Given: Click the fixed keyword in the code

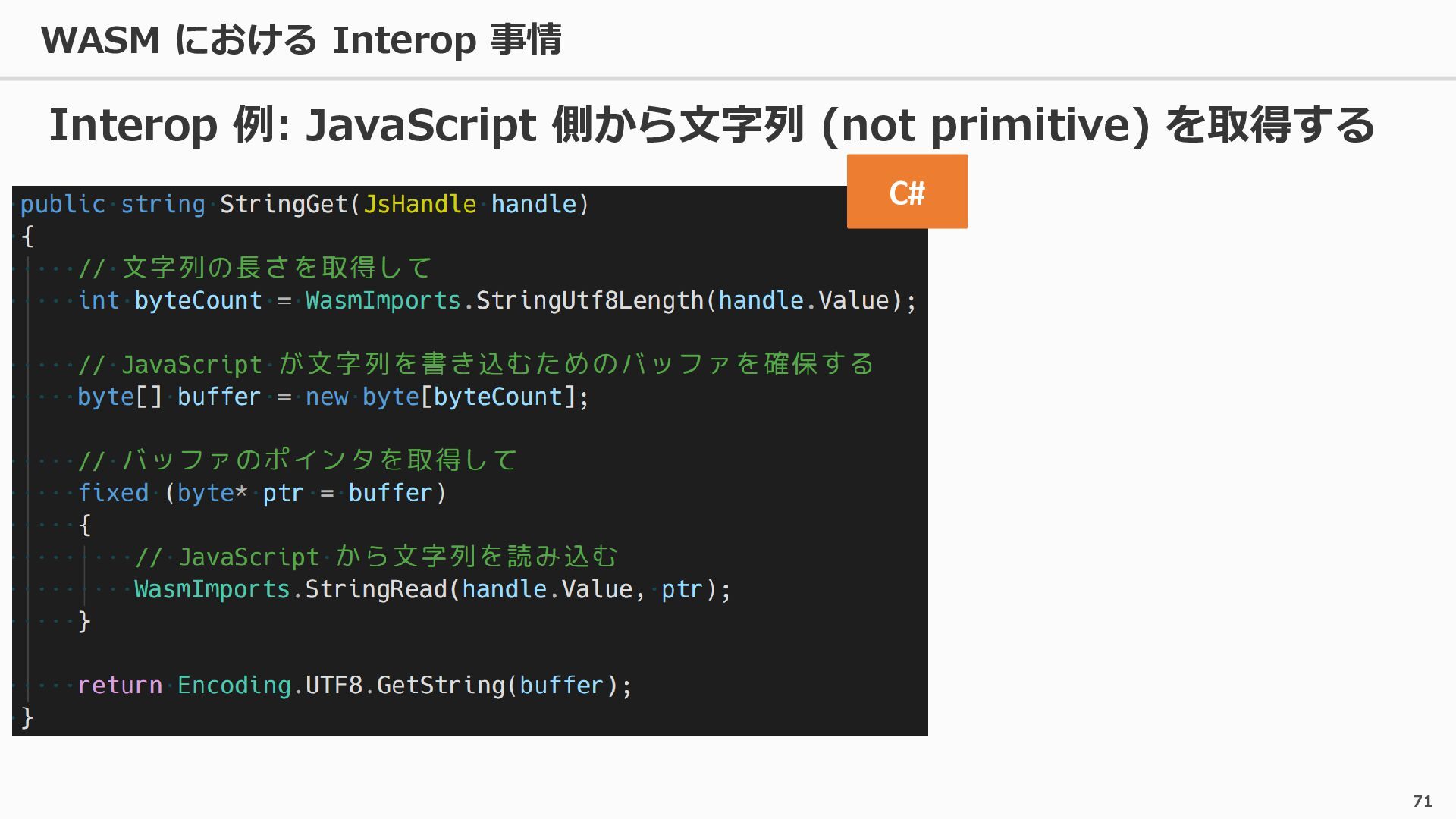Looking at the screenshot, I should pos(113,494).
